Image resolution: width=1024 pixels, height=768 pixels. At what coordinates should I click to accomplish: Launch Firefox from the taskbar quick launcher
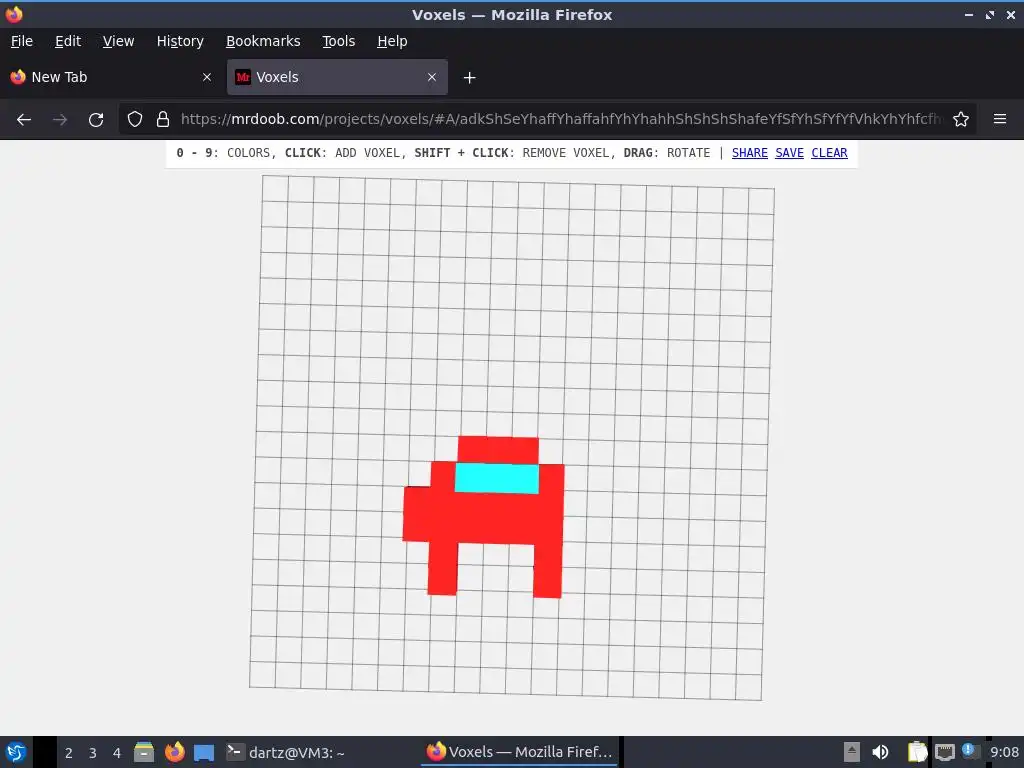174,752
